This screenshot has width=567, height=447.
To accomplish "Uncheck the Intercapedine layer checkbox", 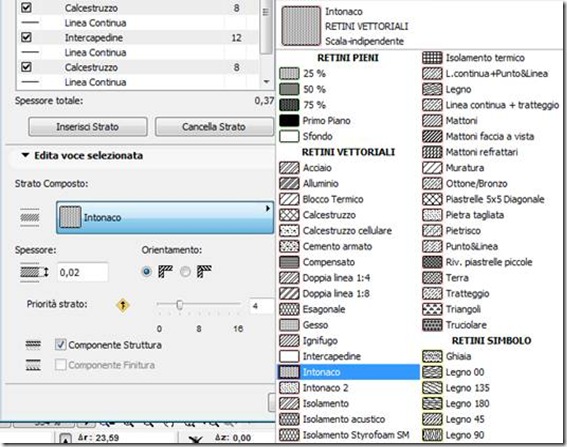I will pos(26,37).
